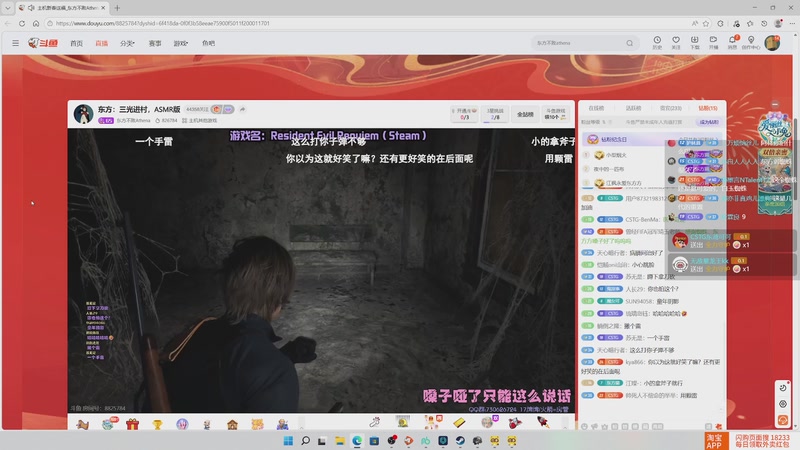Open the 斗鱼游戏 widget in header
800x450 pixels.
[x=555, y=114]
